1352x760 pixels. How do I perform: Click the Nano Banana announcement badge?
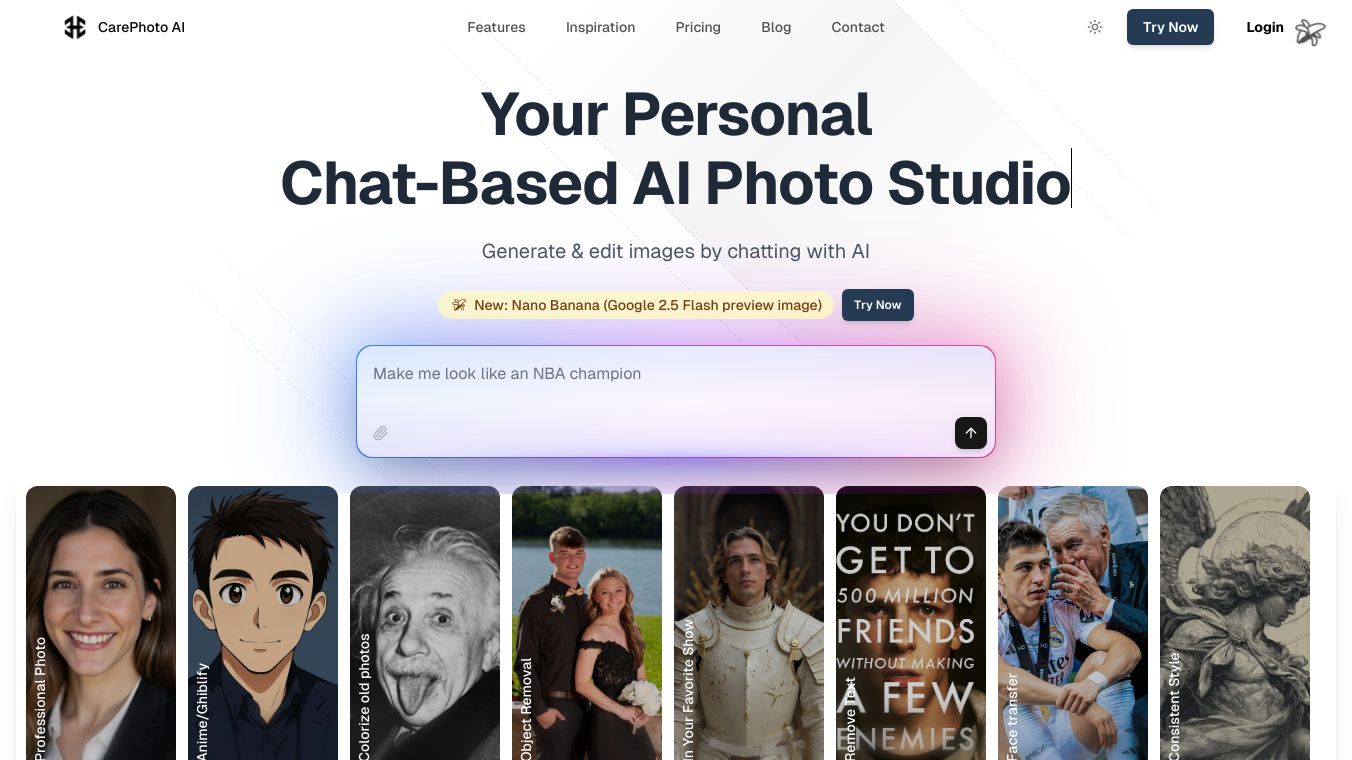pyautogui.click(x=636, y=305)
